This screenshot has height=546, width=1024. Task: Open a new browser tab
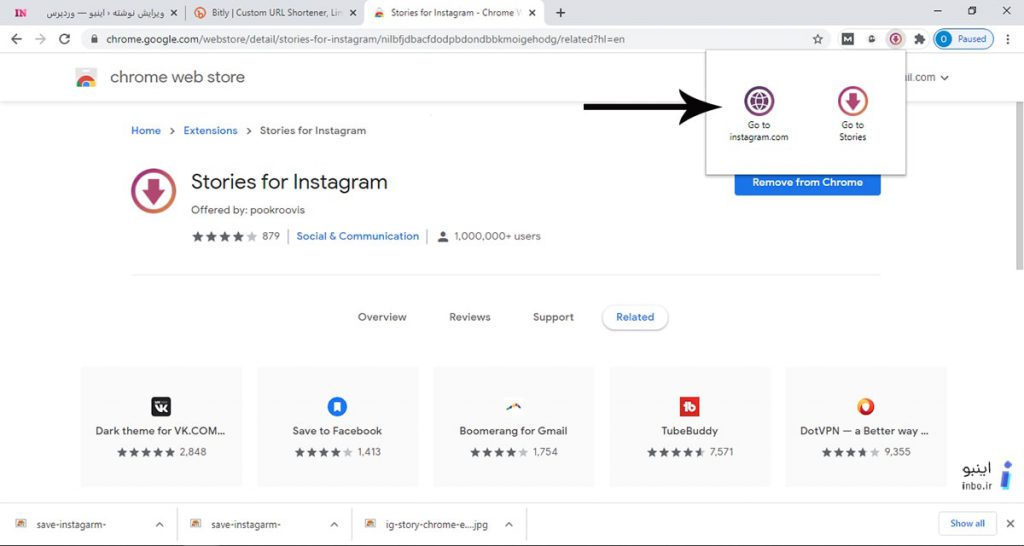tap(560, 12)
